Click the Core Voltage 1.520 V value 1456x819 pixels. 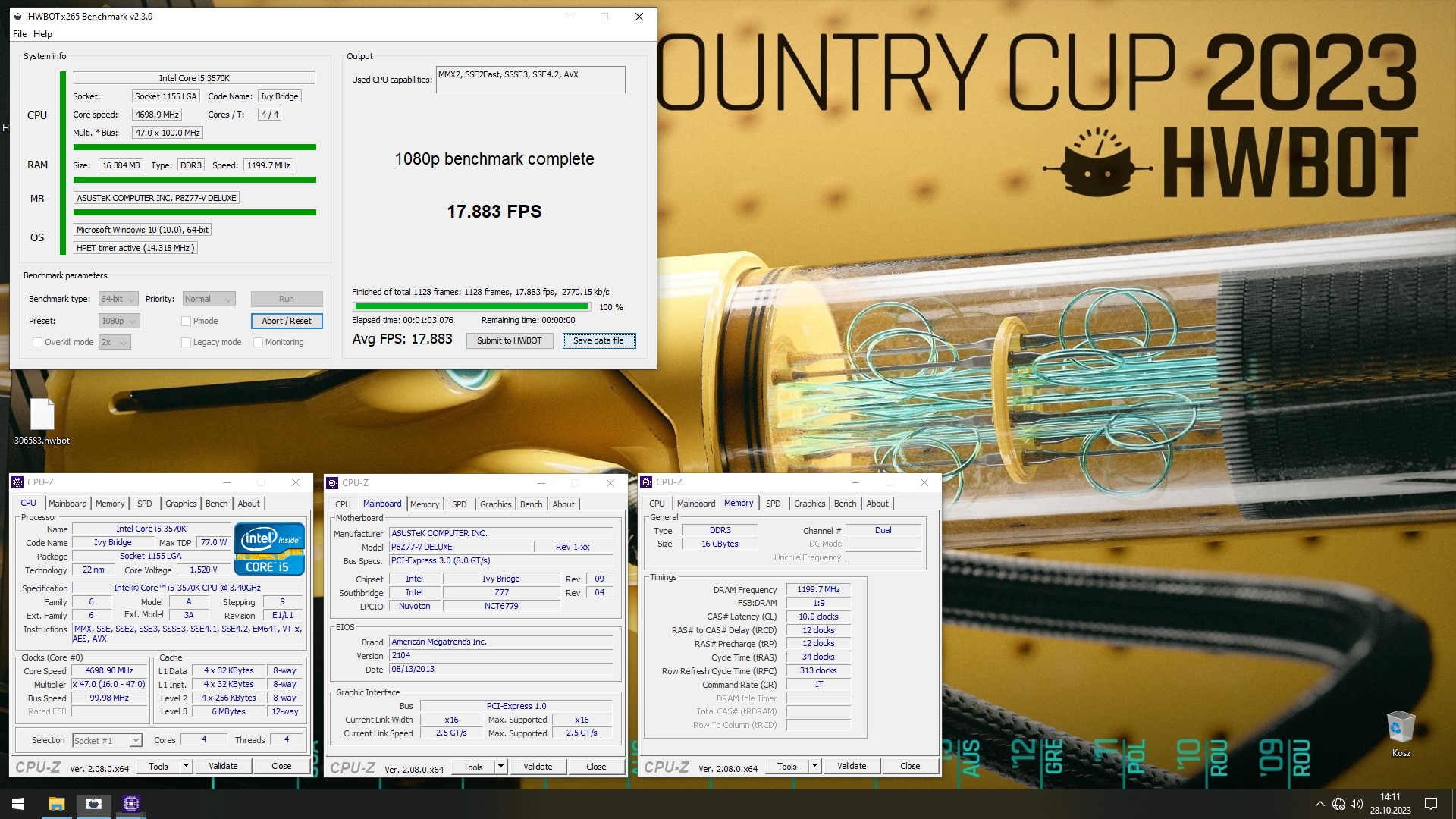203,570
